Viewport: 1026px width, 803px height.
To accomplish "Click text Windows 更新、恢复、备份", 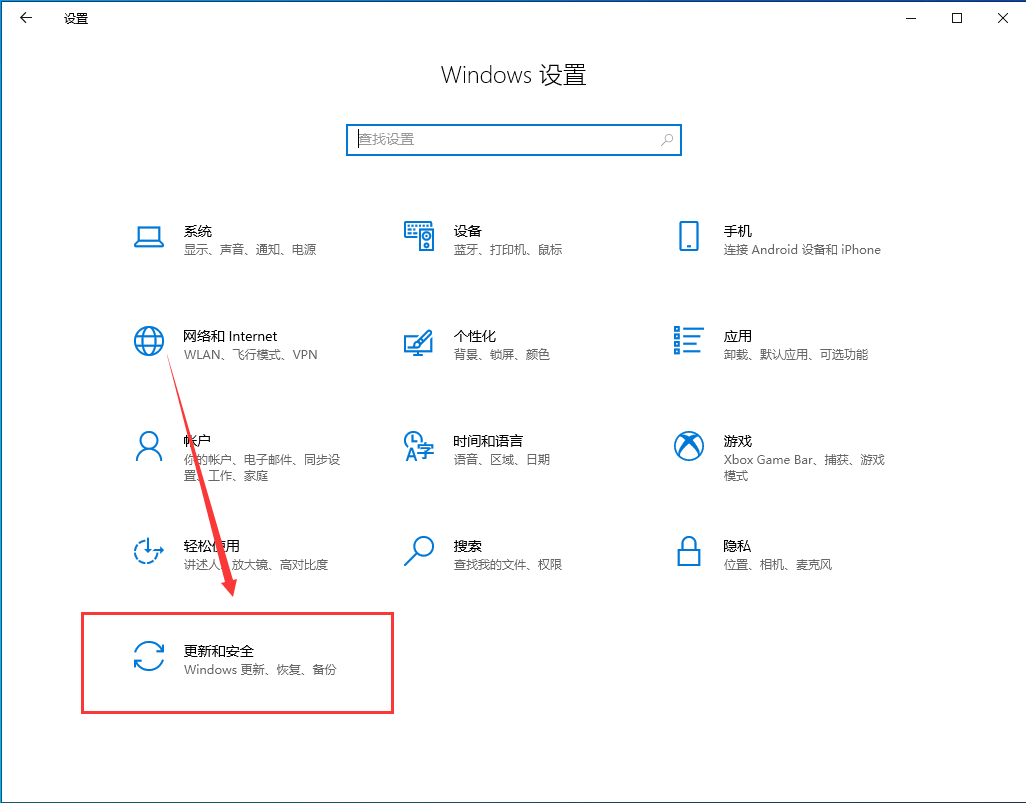I will (260, 669).
